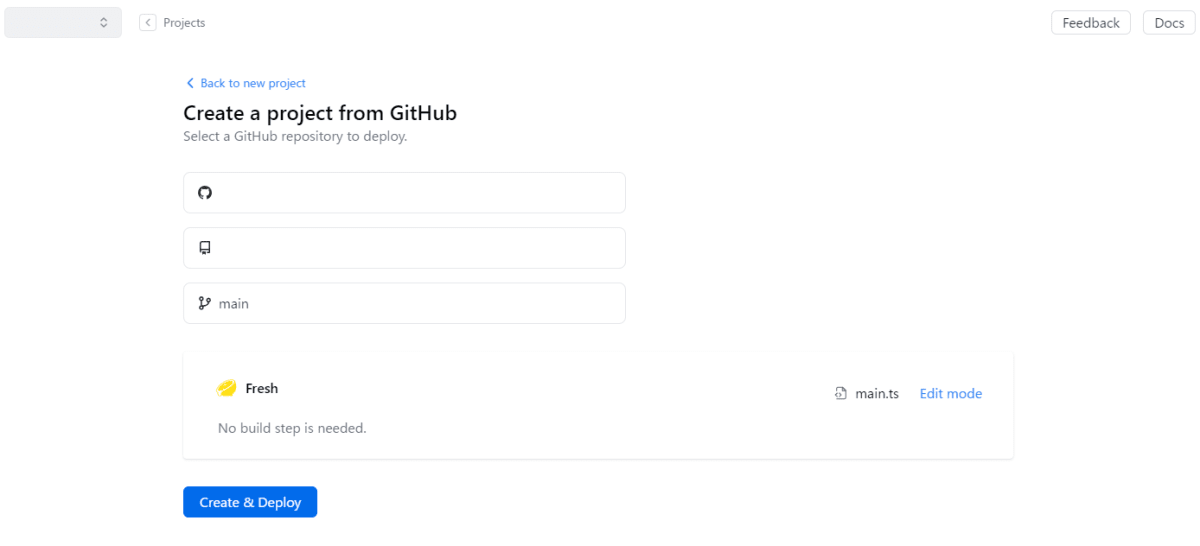The height and width of the screenshot is (546, 1200).
Task: Click the up-down arrows in organization switcher
Action: [x=104, y=22]
